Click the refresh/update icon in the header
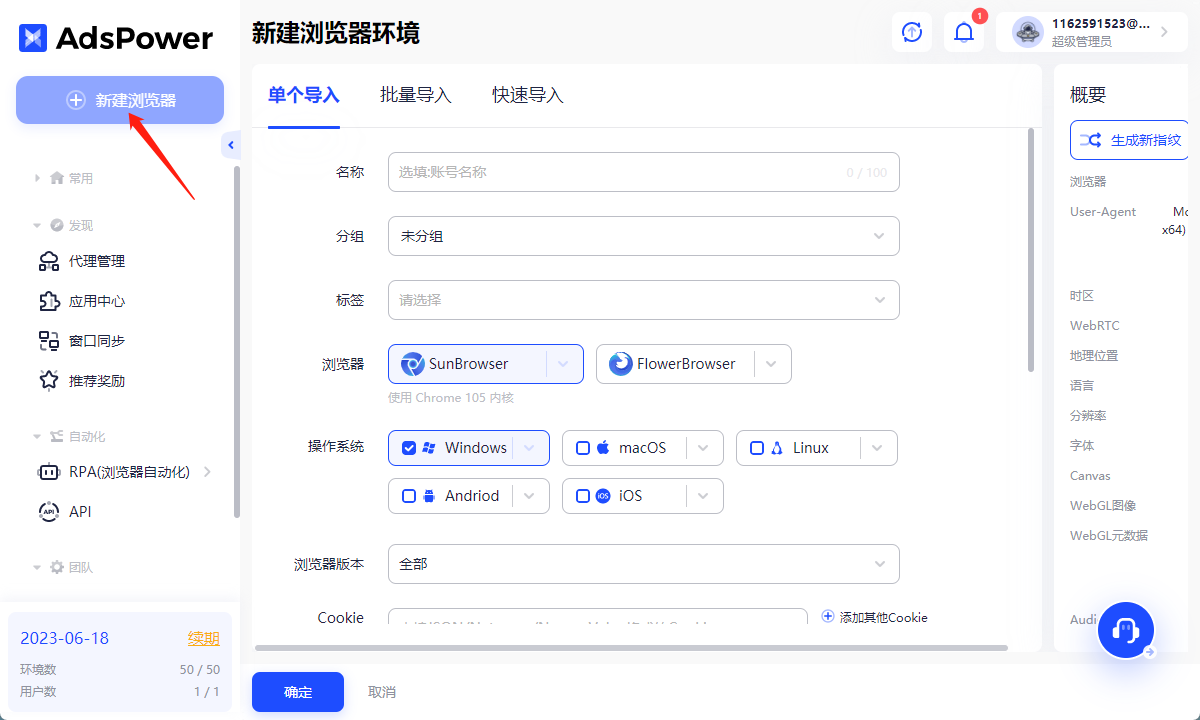 (x=912, y=32)
